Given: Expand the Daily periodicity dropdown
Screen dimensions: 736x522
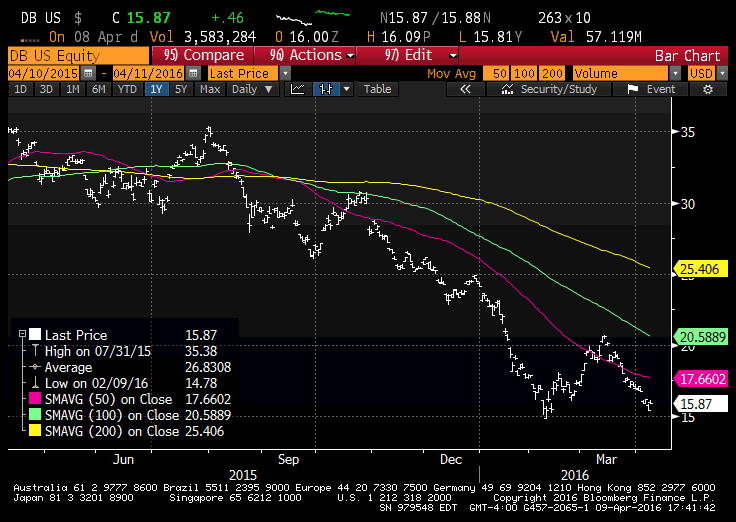Looking at the screenshot, I should [253, 89].
